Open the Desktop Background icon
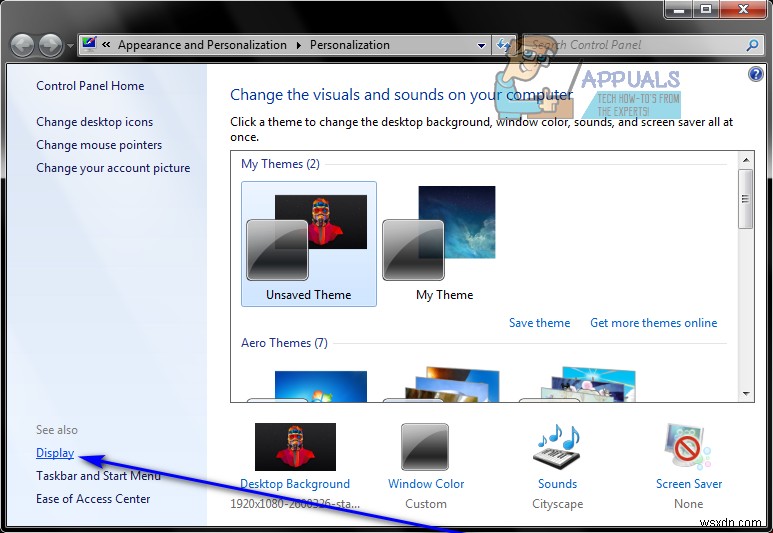The image size is (773, 533). (x=295, y=447)
